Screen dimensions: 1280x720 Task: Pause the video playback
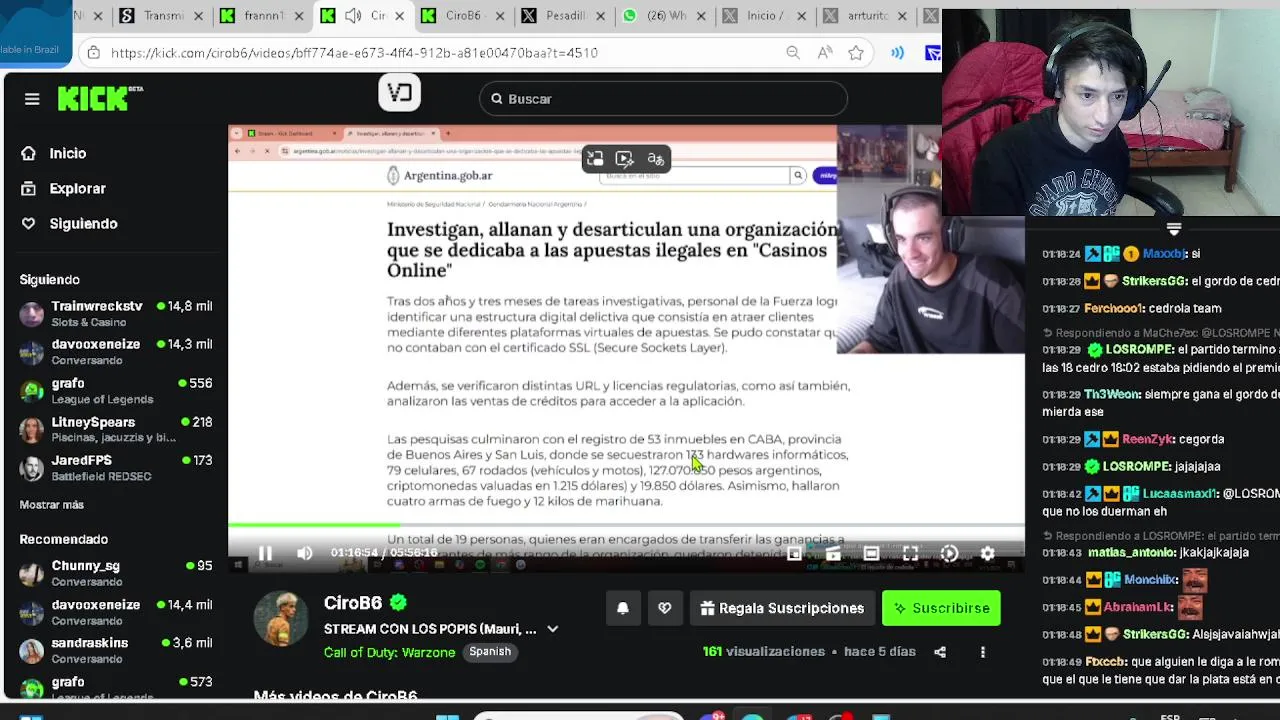click(265, 553)
